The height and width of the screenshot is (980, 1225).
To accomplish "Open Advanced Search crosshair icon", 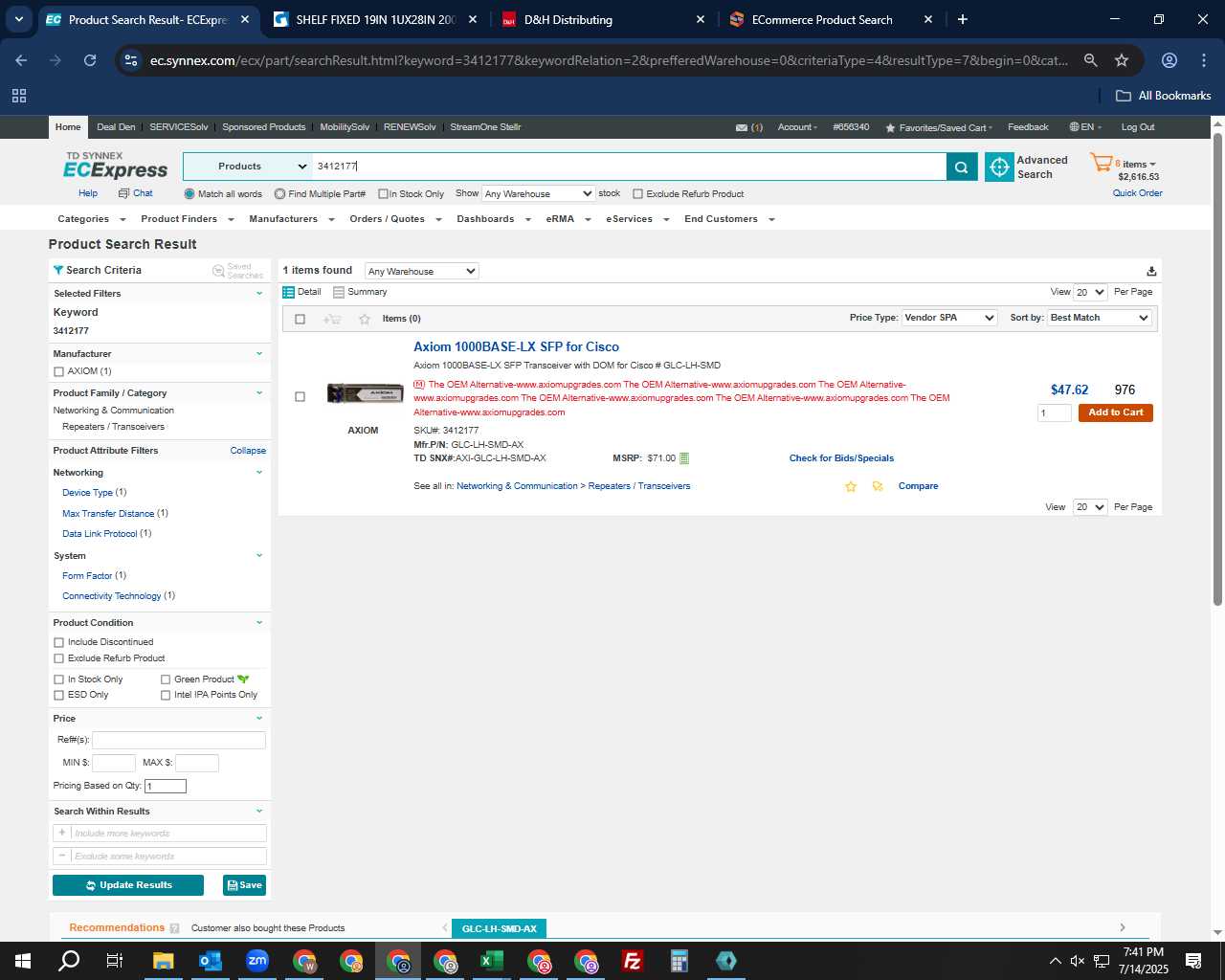I will pos(999,167).
